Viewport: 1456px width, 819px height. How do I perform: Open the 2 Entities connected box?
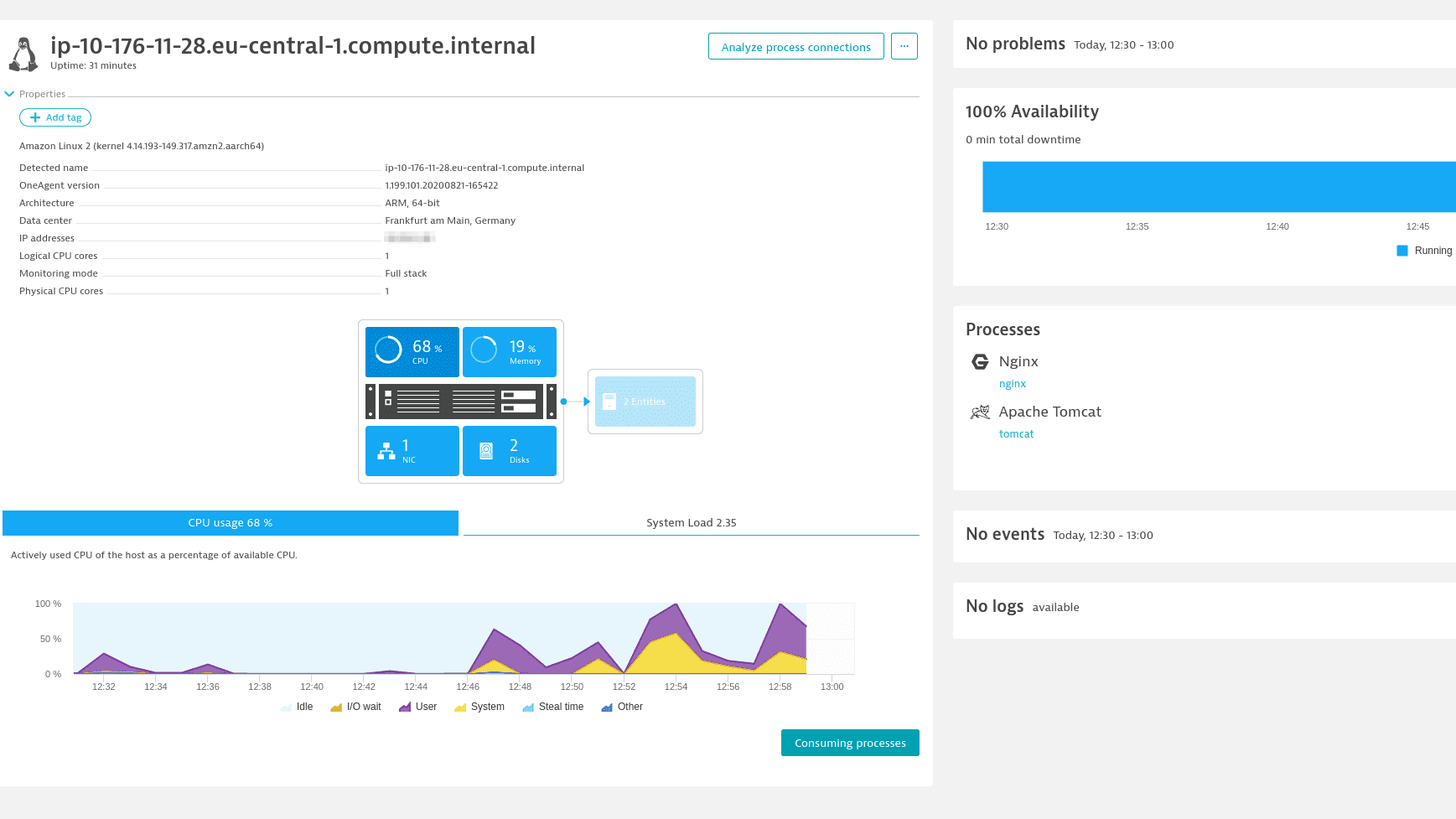[x=645, y=402]
